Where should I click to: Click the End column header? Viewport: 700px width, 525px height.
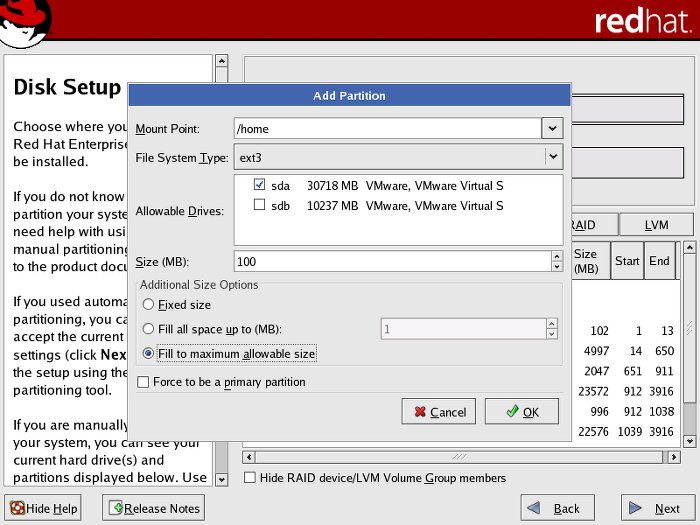[659, 261]
